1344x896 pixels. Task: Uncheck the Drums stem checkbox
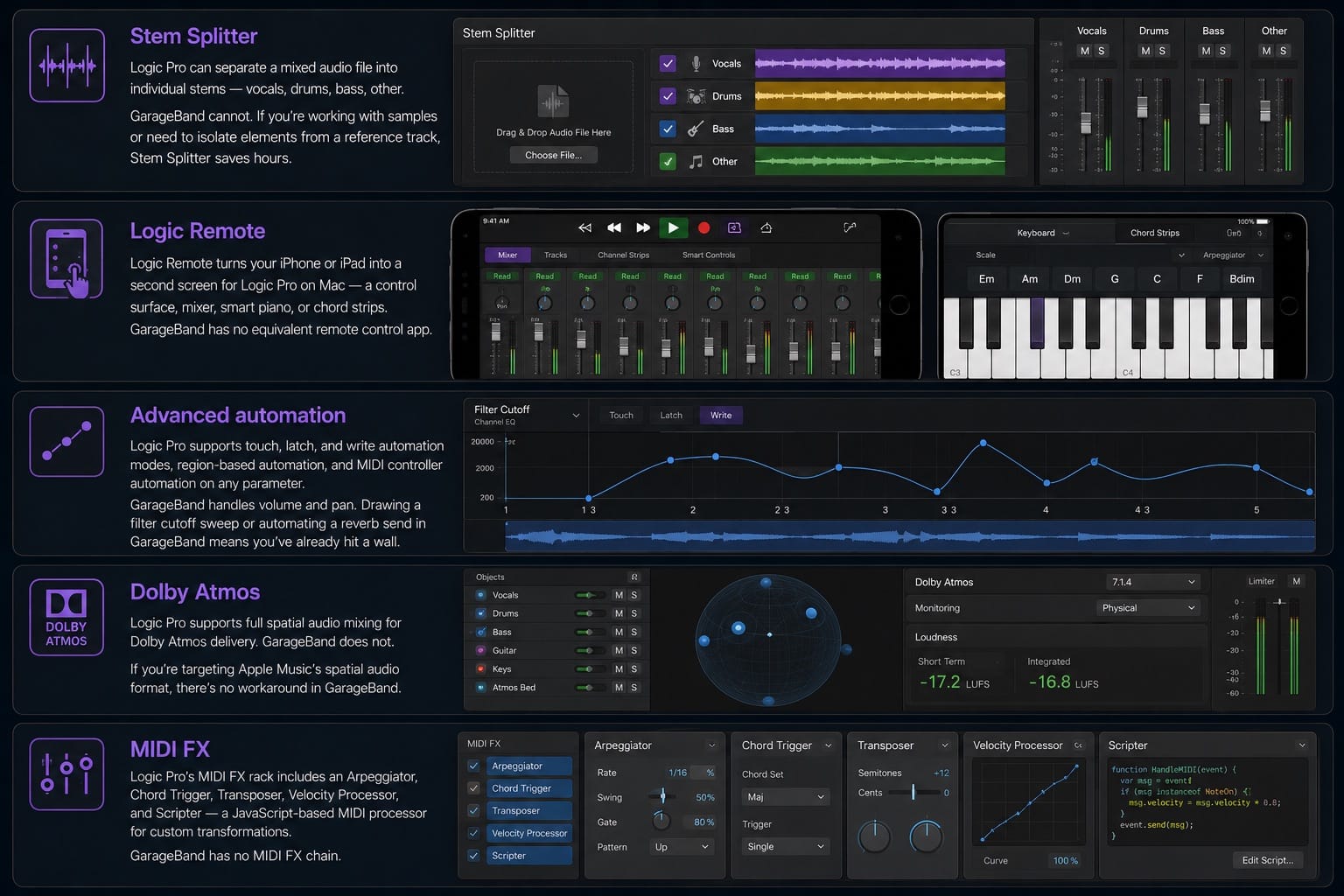(x=668, y=96)
